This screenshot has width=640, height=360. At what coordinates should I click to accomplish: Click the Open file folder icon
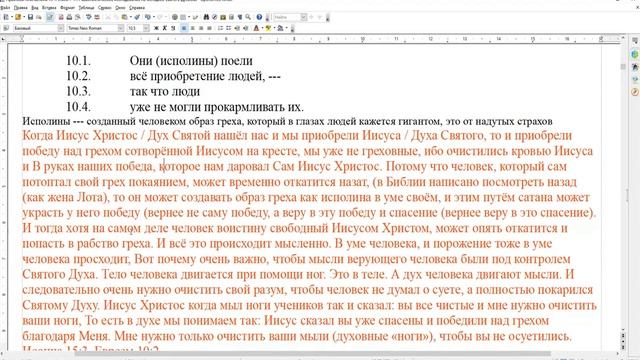tap(18, 17)
